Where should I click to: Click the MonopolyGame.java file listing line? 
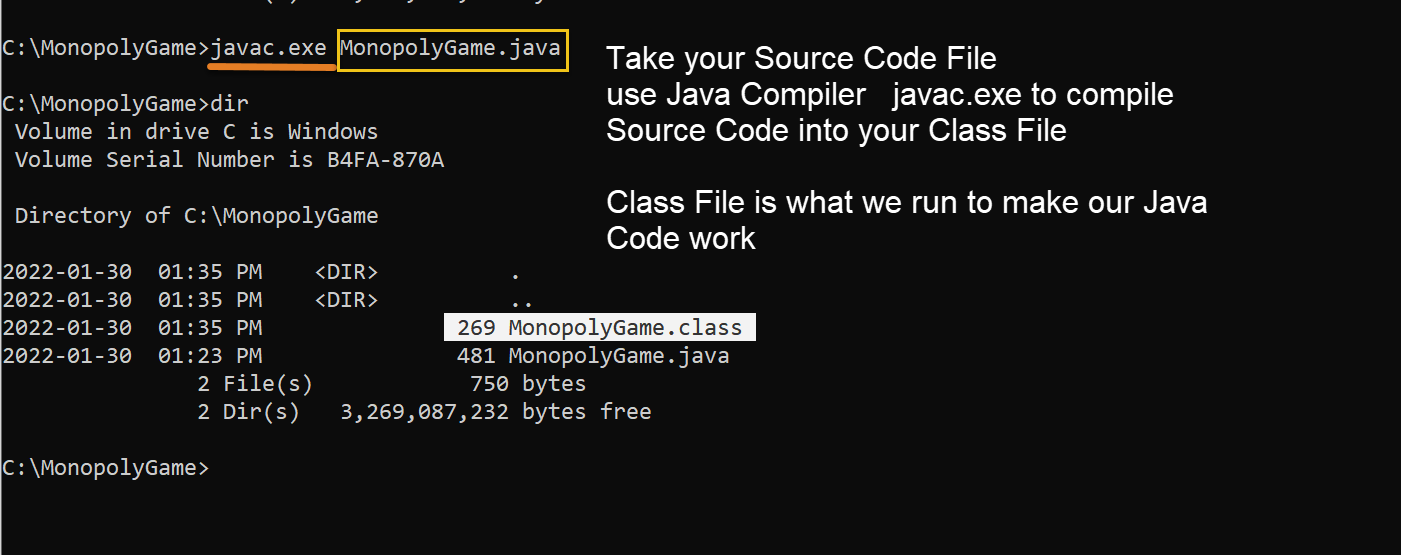point(366,356)
